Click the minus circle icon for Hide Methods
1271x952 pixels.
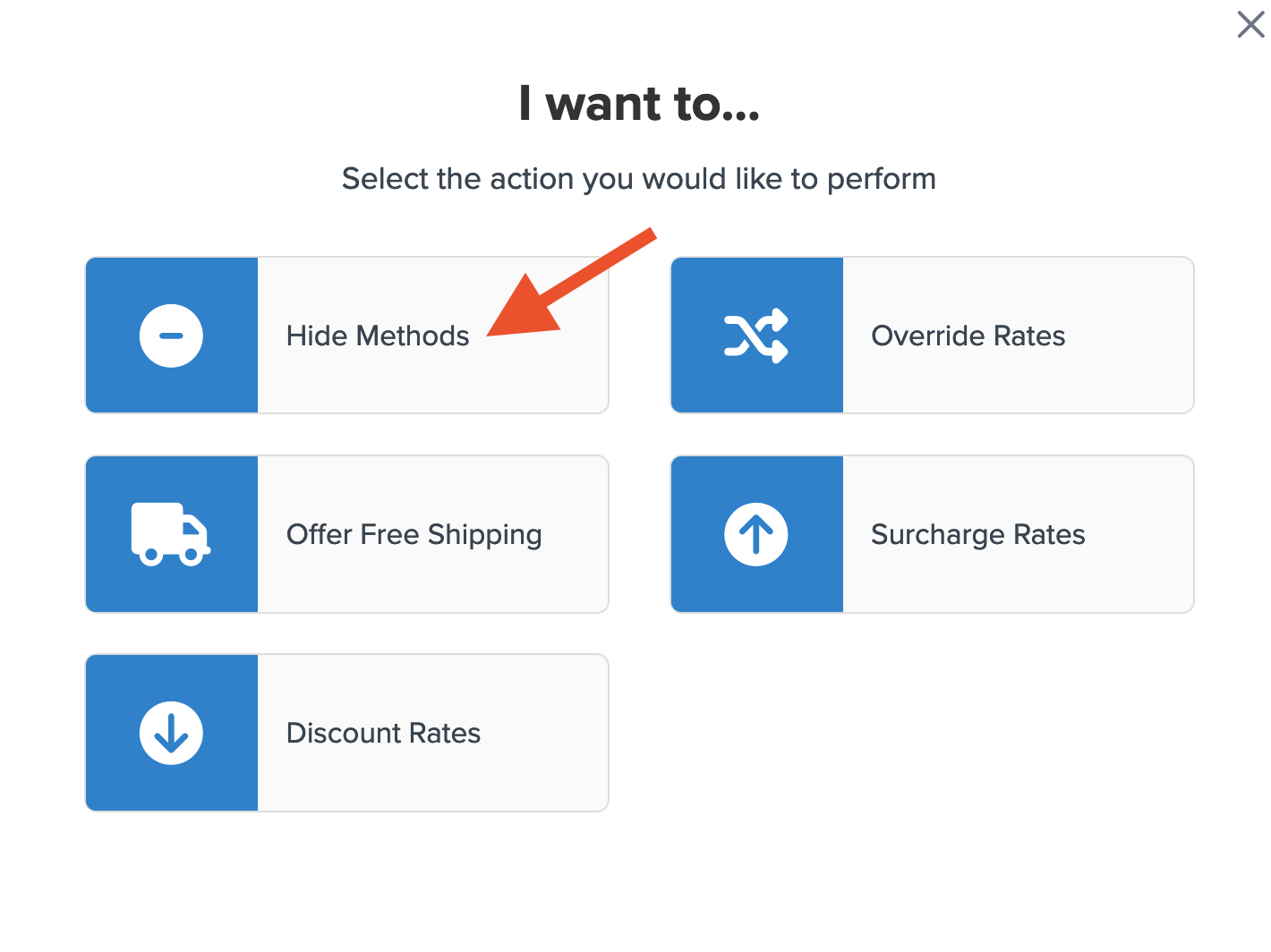(x=171, y=336)
